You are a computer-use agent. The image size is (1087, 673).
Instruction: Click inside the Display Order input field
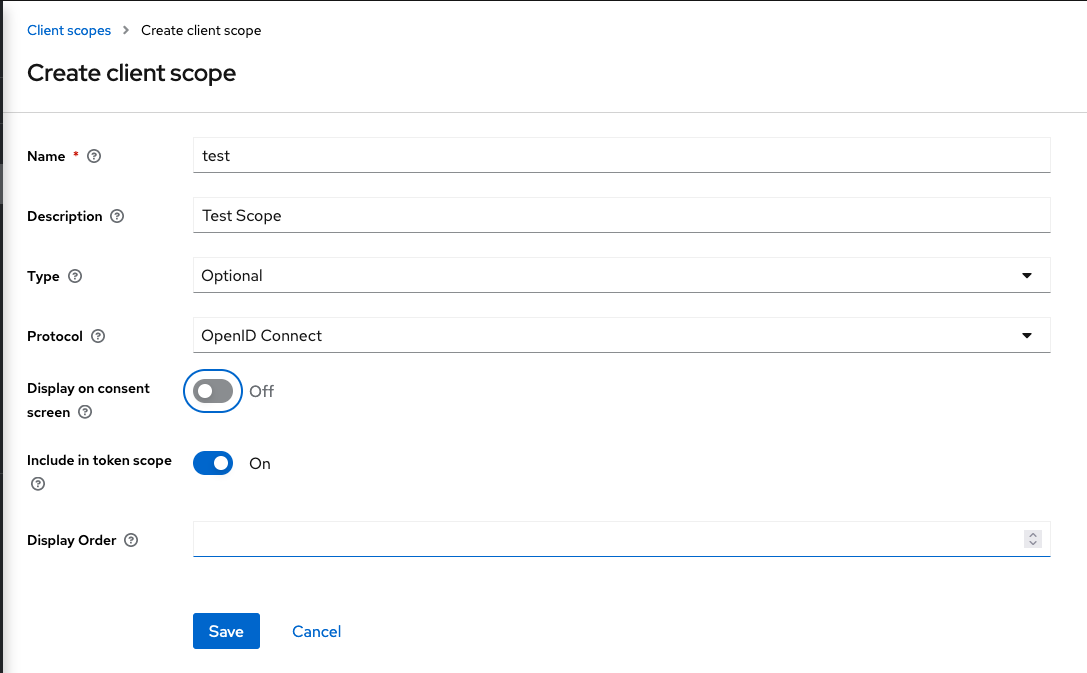tap(600, 539)
